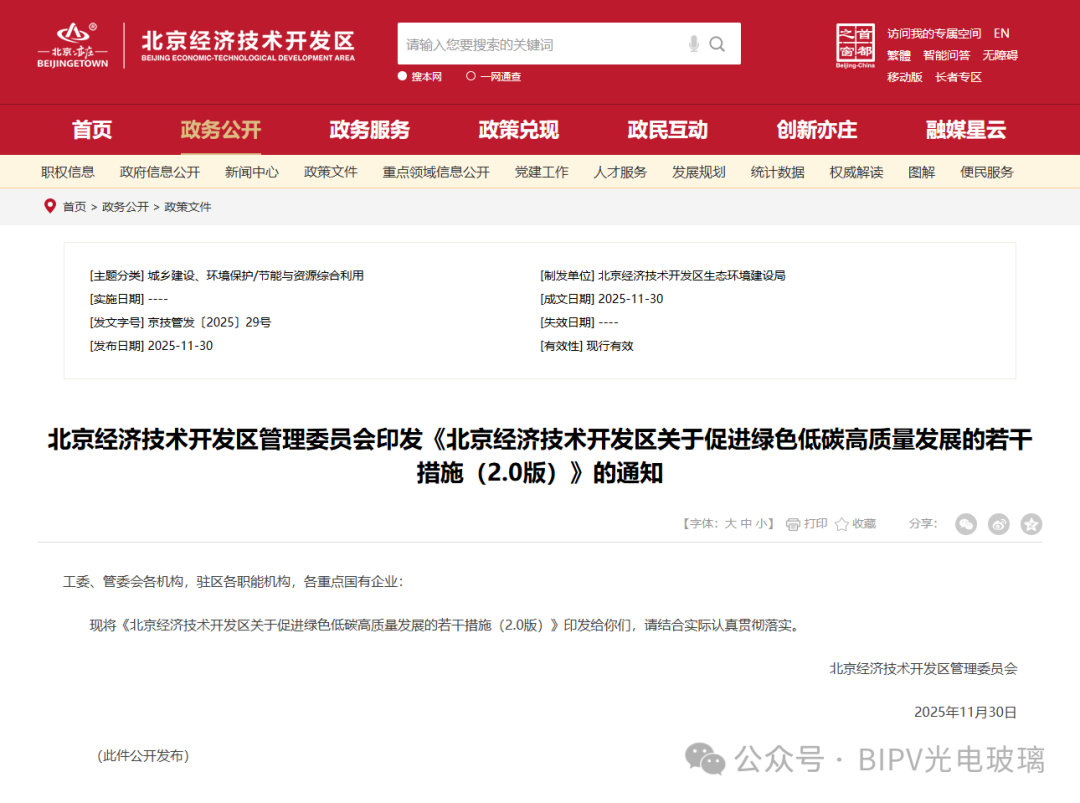
Task: Select the 搜本网 search option
Action: click(421, 76)
